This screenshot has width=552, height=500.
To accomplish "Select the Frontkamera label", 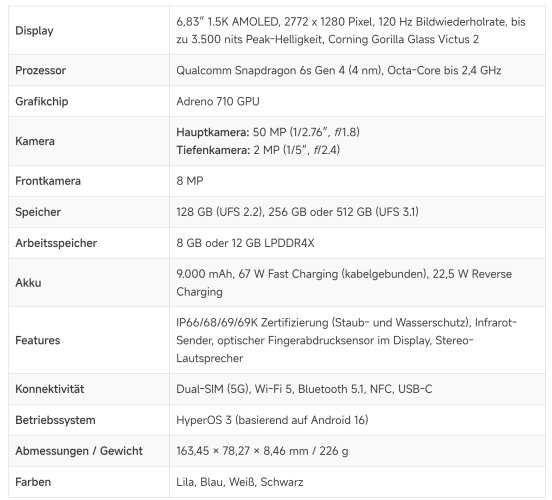I will tap(48, 181).
